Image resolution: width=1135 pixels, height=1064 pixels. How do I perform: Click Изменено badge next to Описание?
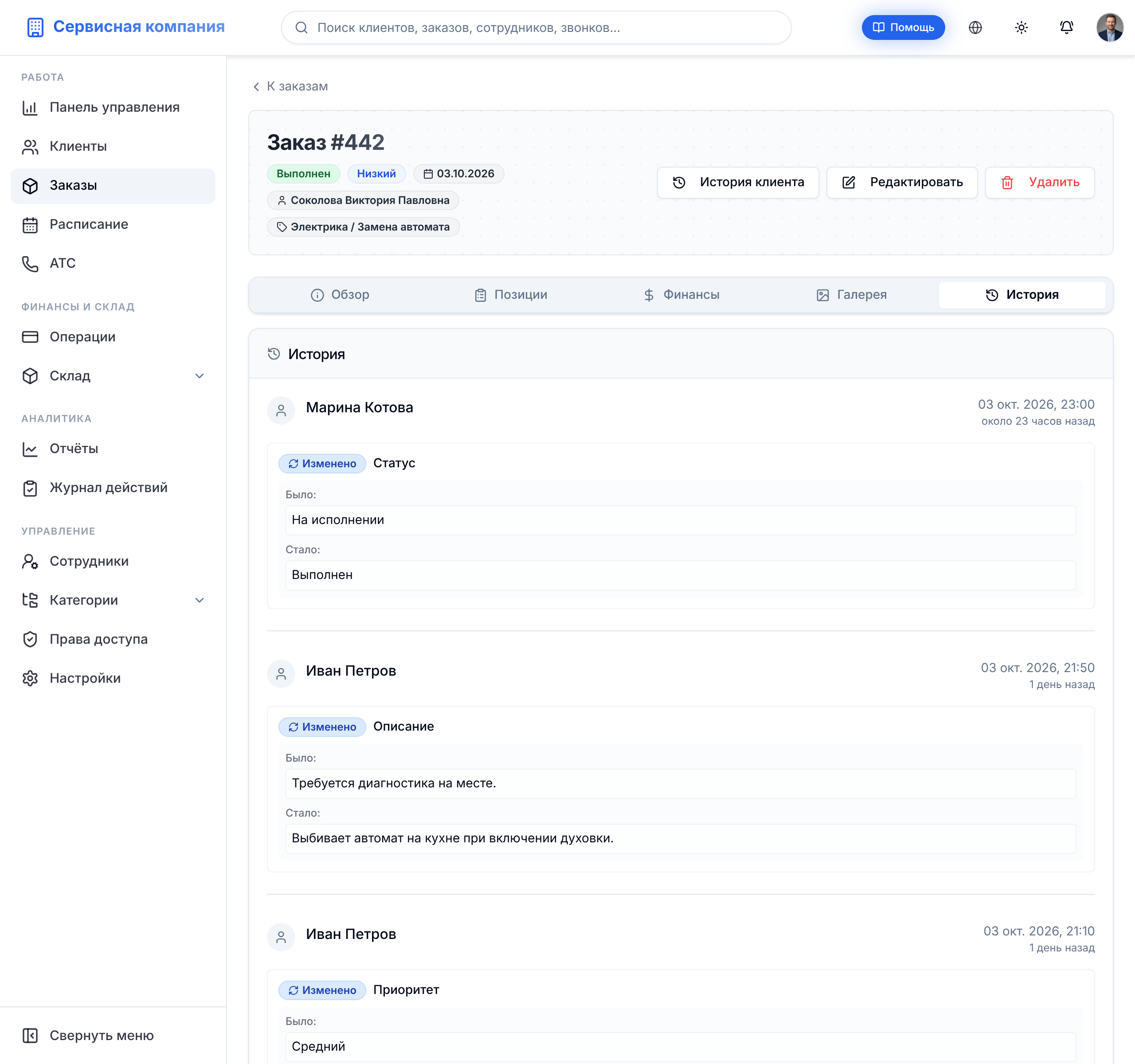(x=322, y=727)
